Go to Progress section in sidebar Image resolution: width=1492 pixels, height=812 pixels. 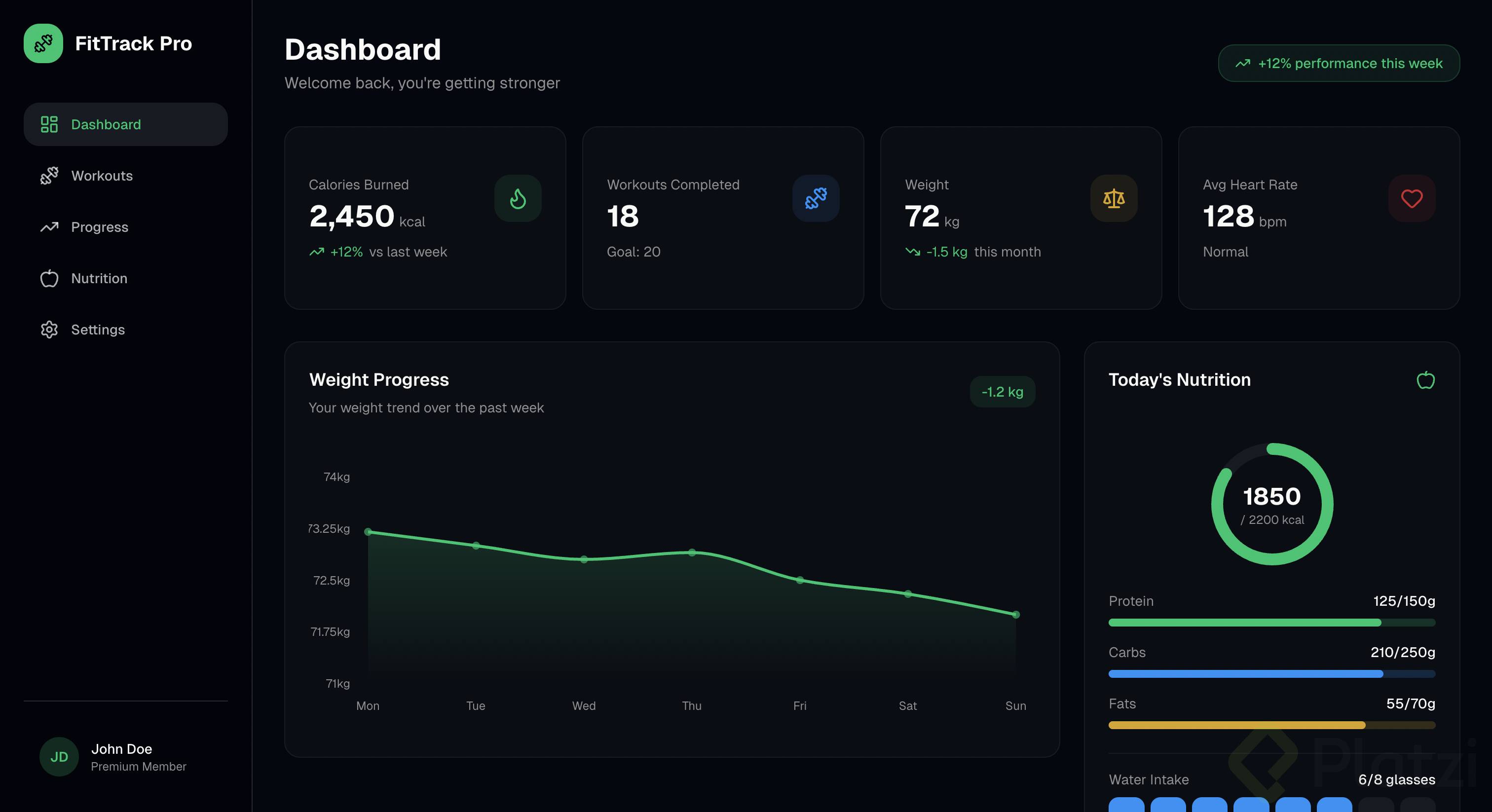point(100,227)
